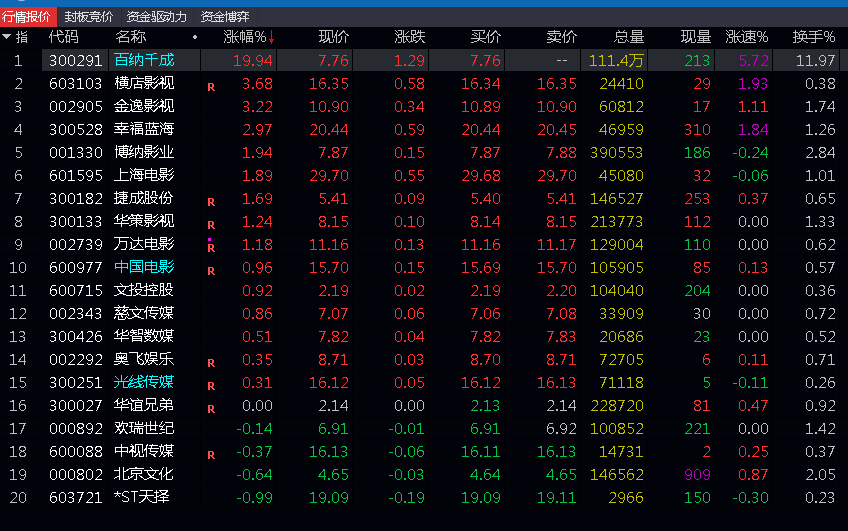Select stock 捷成股份
Image resolution: width=848 pixels, height=531 pixels.
click(x=144, y=198)
